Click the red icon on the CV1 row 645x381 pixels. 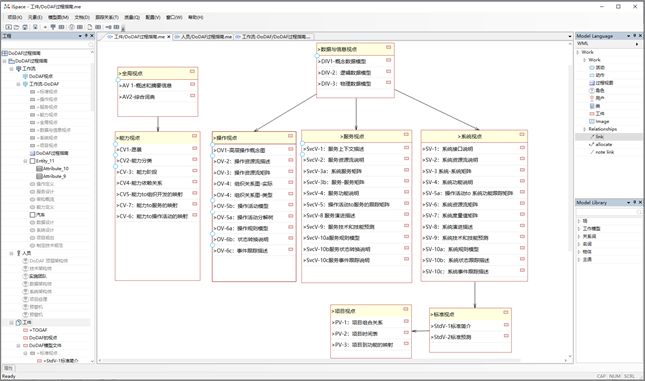coord(195,148)
